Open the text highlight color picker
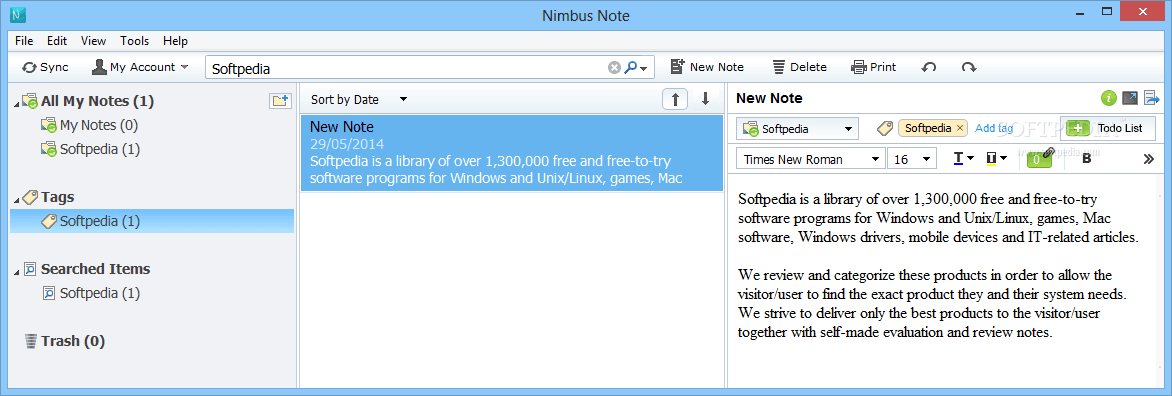Image resolution: width=1172 pixels, height=396 pixels. click(996, 158)
